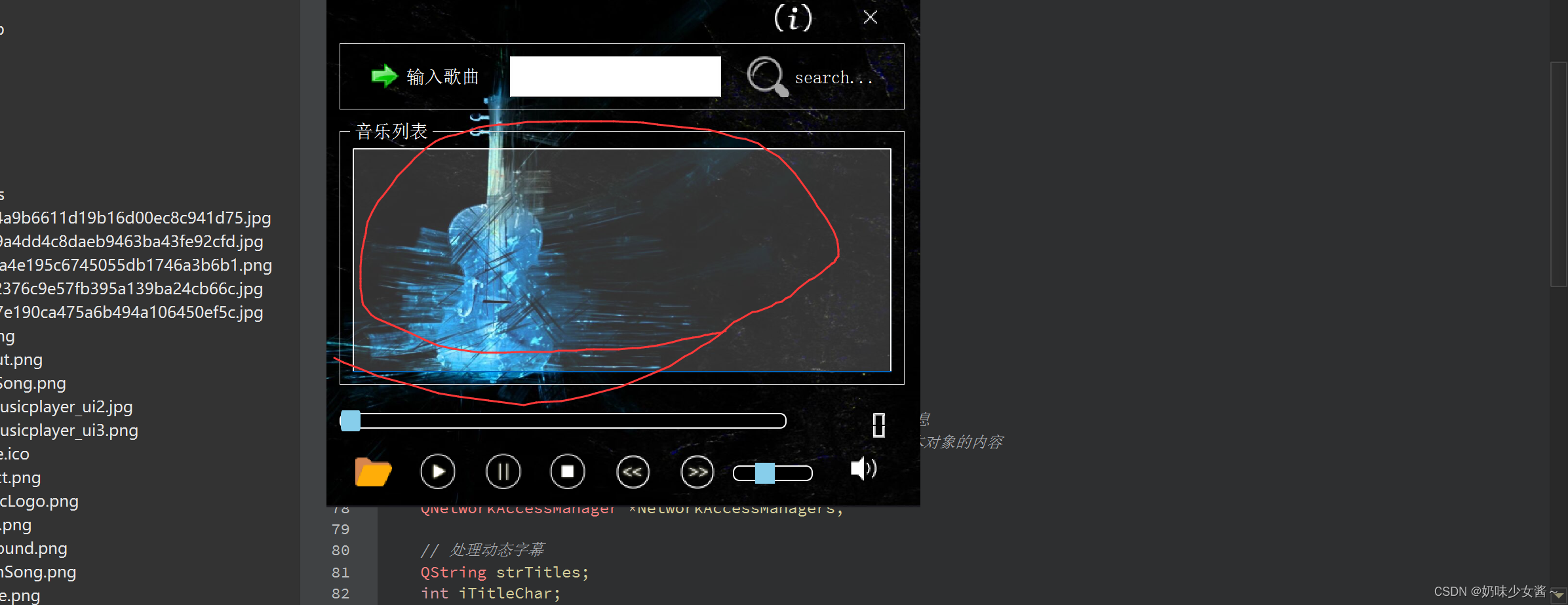Image resolution: width=1568 pixels, height=605 pixels.
Task: Mute audio with the speaker icon
Action: [863, 469]
